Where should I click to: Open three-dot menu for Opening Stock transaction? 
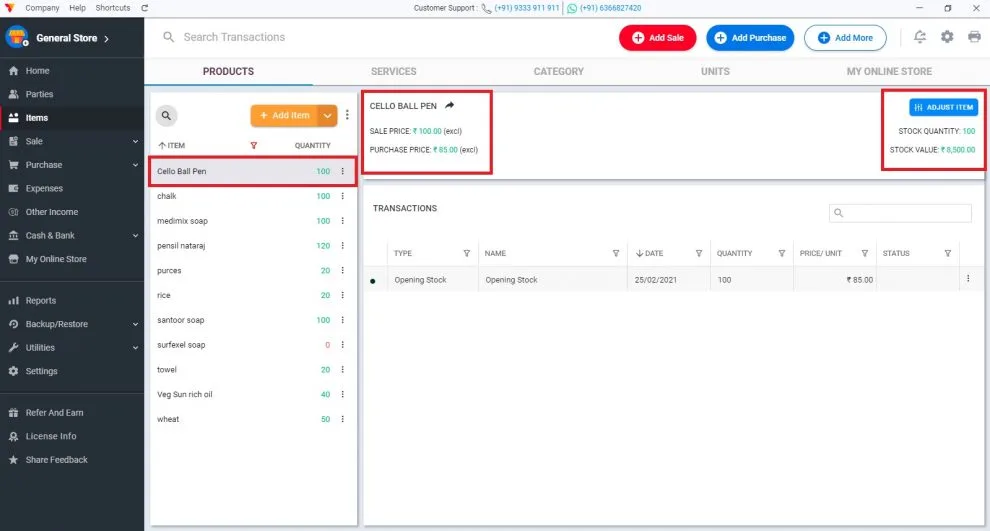coord(968,278)
